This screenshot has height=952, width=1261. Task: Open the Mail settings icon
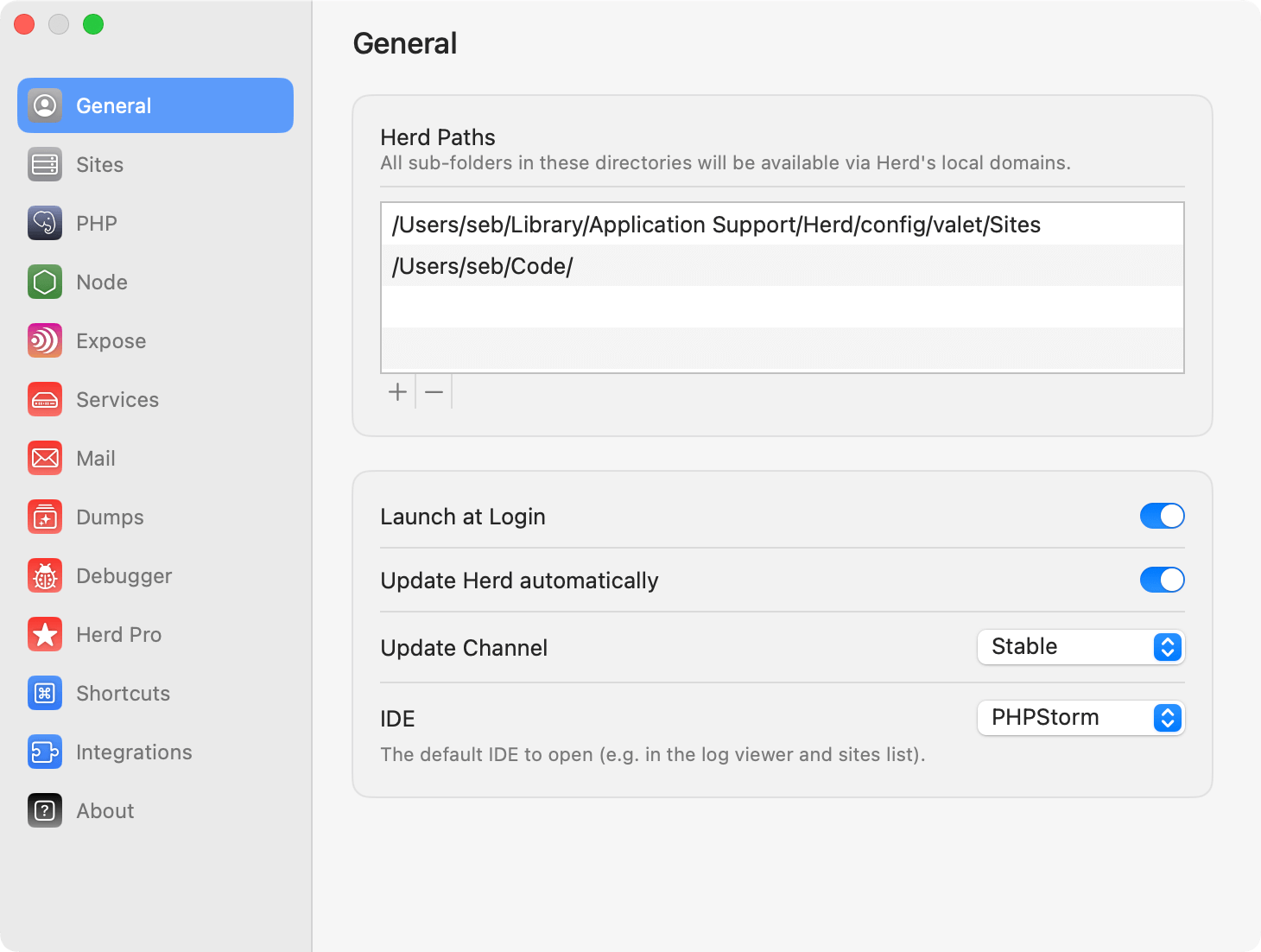(45, 458)
